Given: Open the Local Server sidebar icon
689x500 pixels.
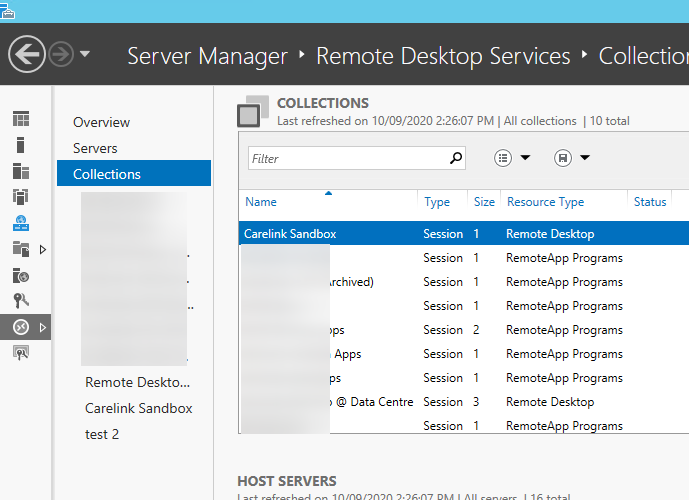Looking at the screenshot, I should [21, 145].
